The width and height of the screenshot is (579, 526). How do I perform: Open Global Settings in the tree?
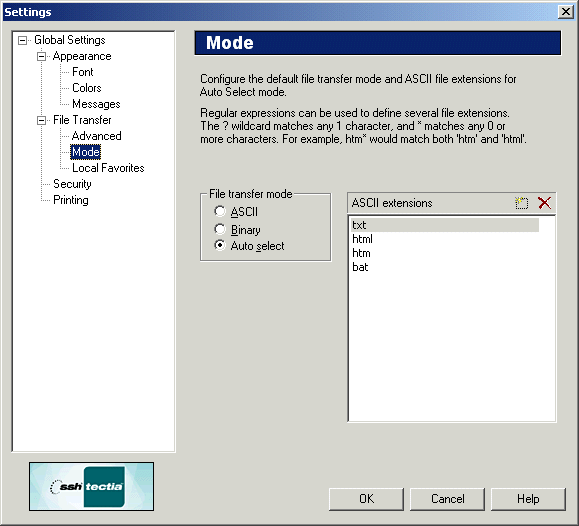click(70, 40)
